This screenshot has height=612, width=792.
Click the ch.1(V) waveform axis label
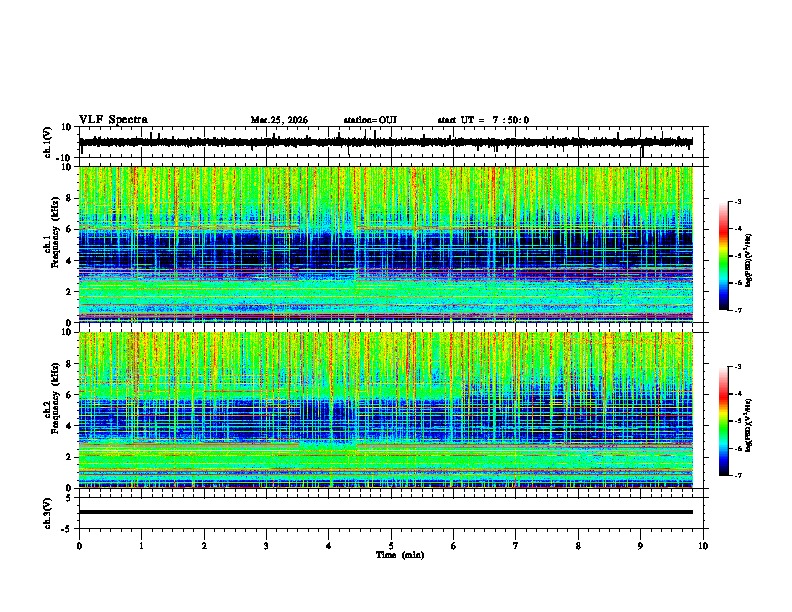click(x=48, y=142)
